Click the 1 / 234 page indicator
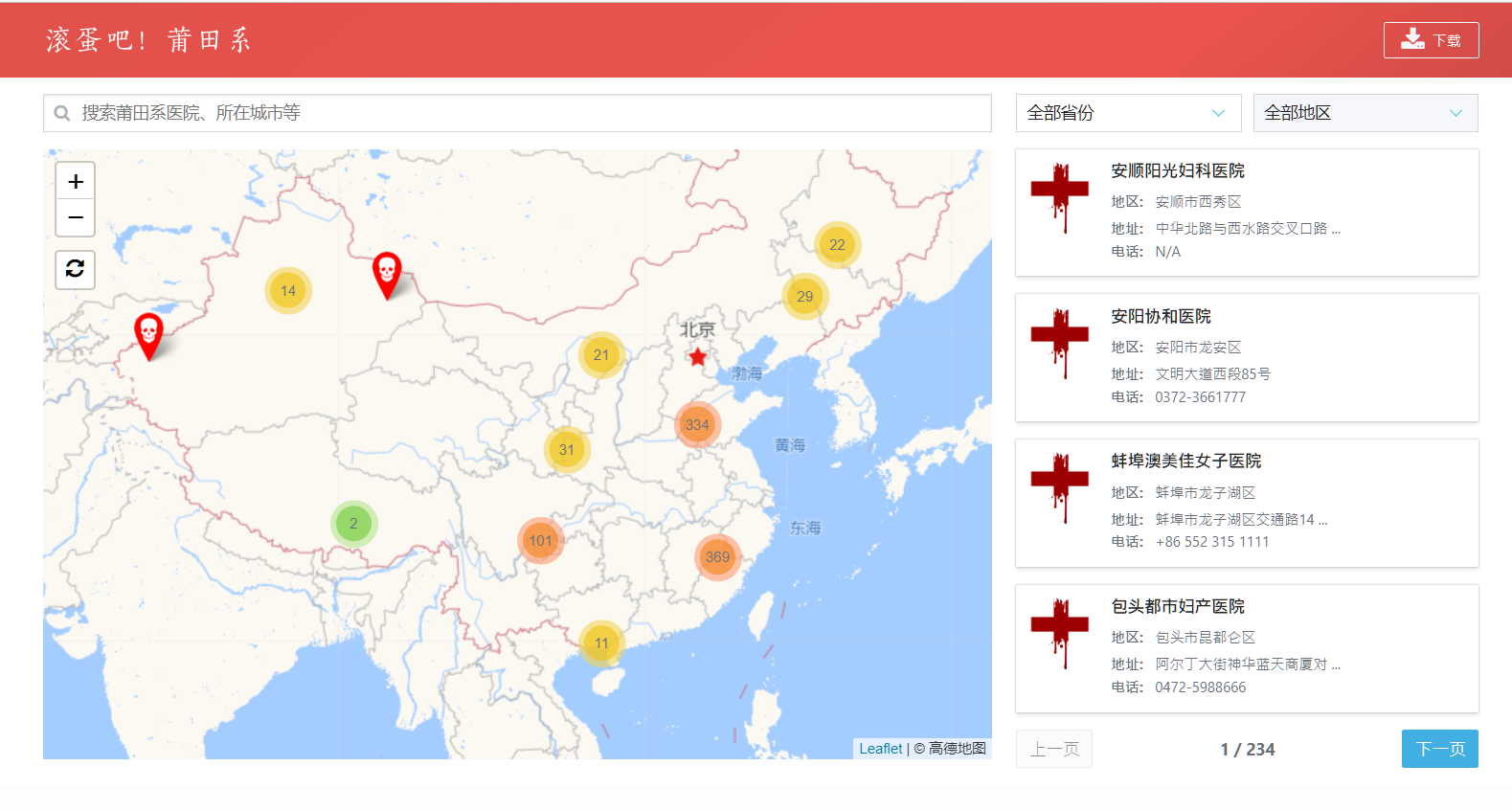This screenshot has height=811, width=1512. point(1248,750)
